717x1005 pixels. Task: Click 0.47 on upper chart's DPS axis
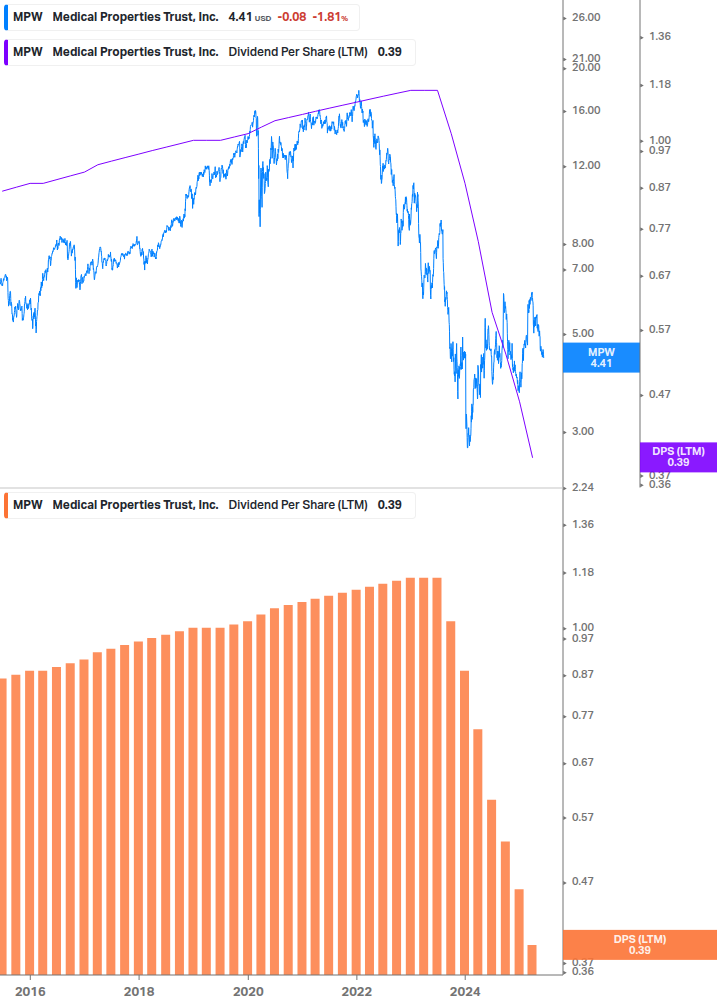pos(660,394)
